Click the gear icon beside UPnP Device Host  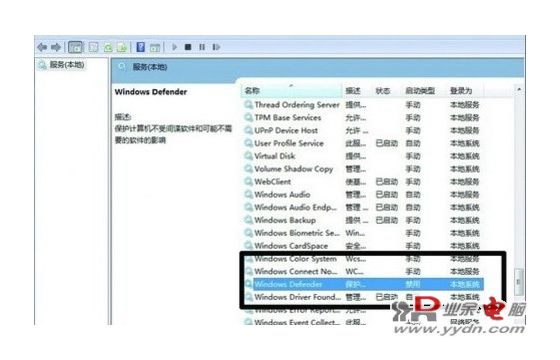[248, 131]
